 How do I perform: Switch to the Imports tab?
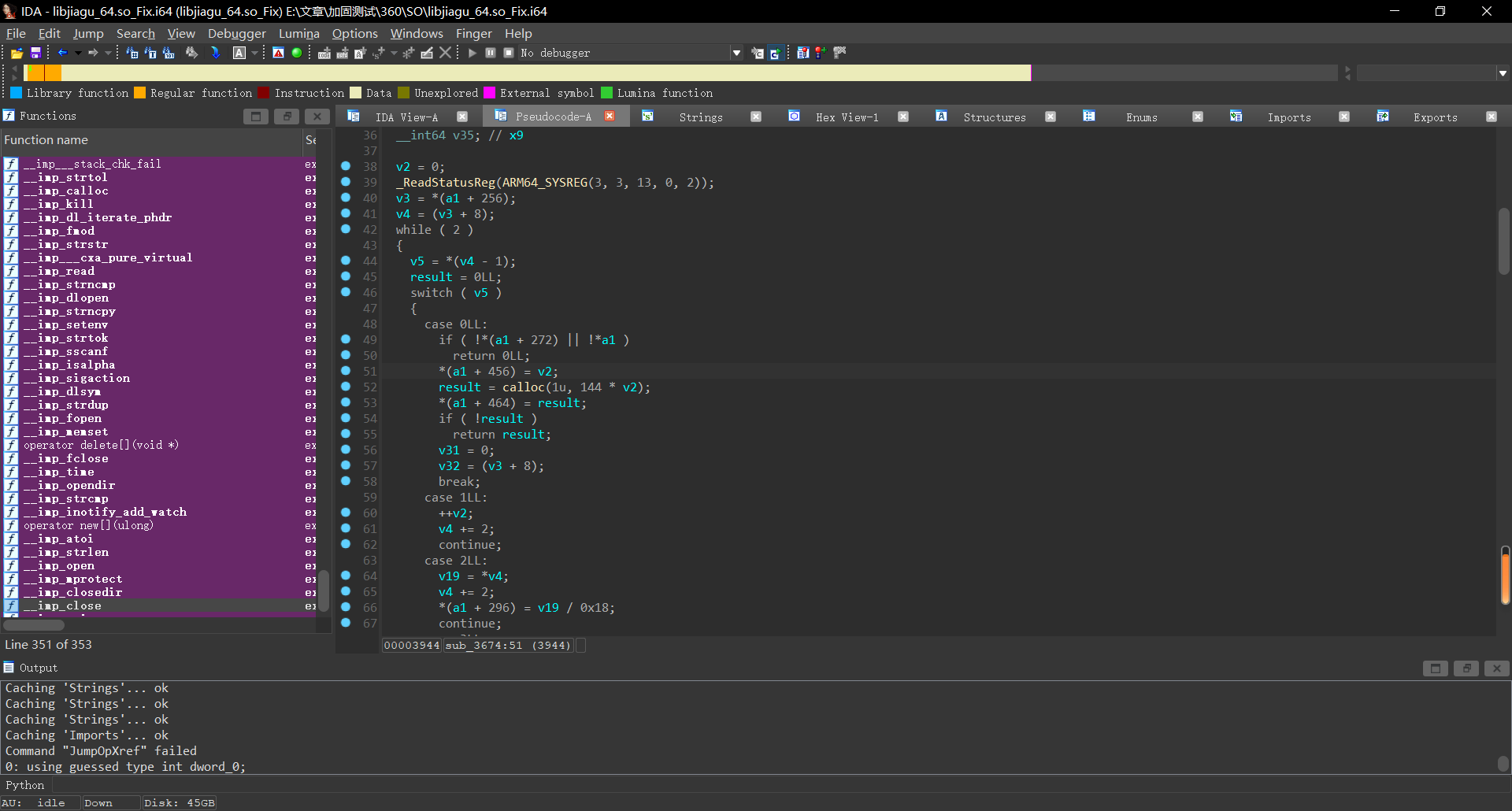tap(1288, 117)
